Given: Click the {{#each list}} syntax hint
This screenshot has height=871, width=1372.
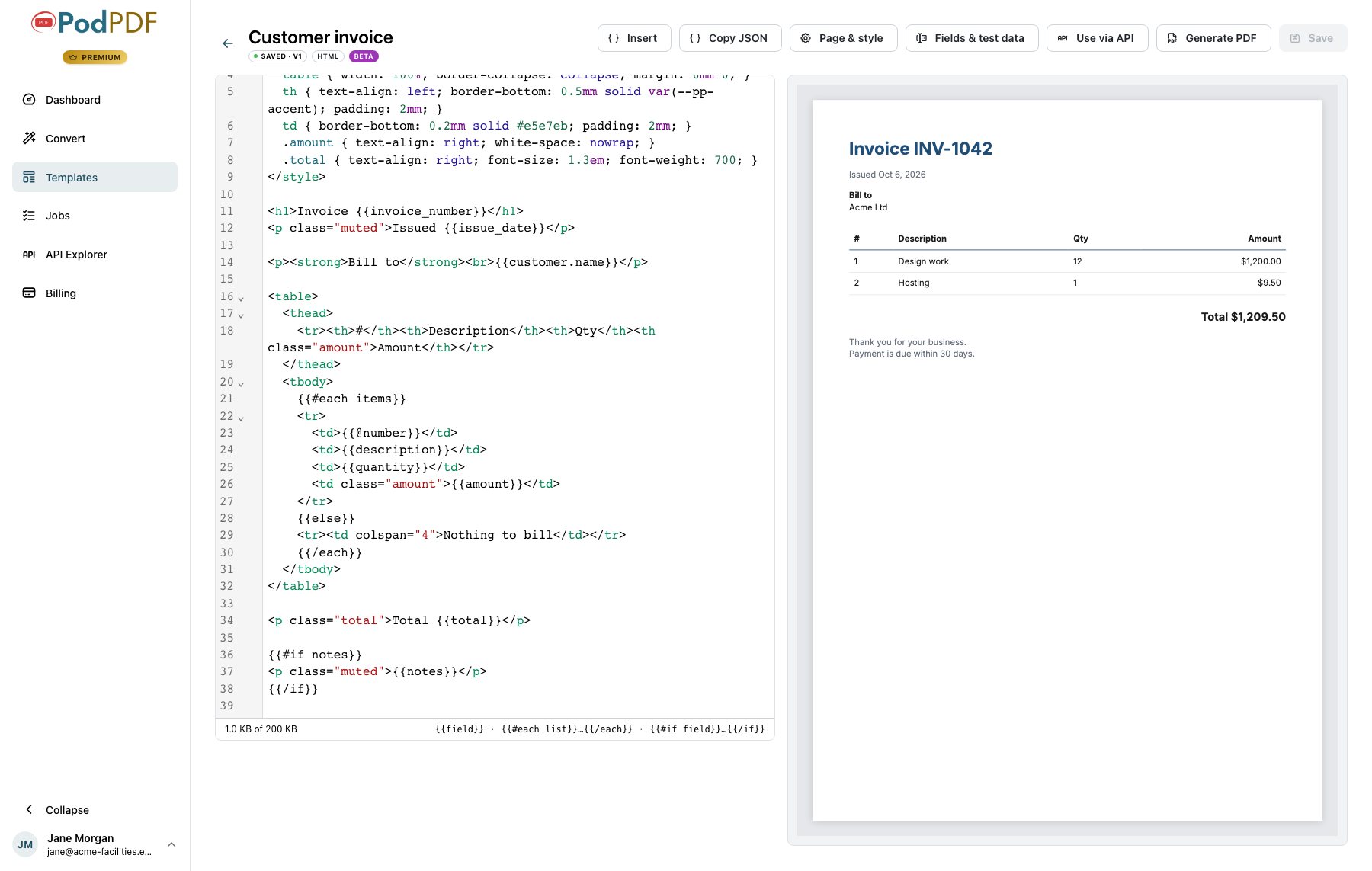Looking at the screenshot, I should coord(567,729).
